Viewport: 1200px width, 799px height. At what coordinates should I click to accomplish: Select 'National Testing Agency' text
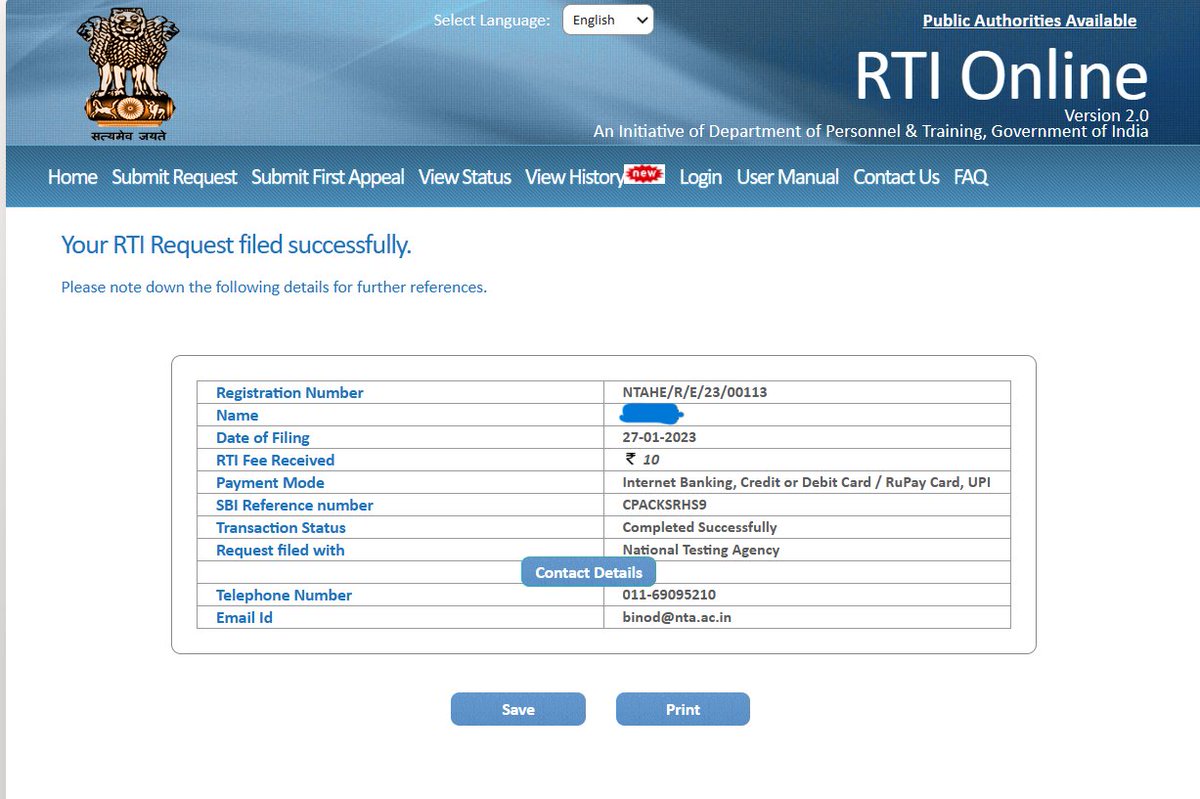(701, 550)
